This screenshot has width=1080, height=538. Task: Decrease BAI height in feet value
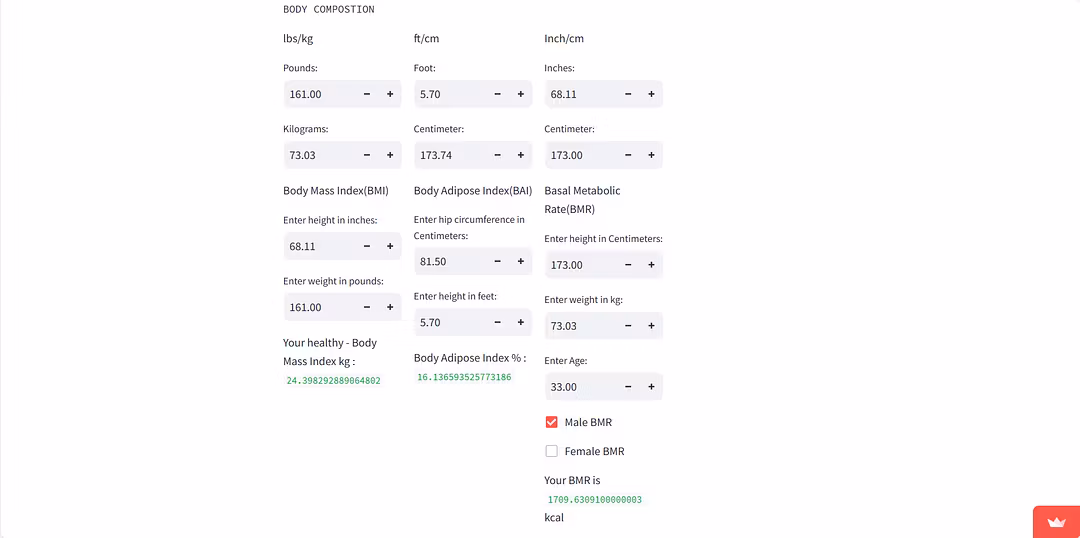498,322
